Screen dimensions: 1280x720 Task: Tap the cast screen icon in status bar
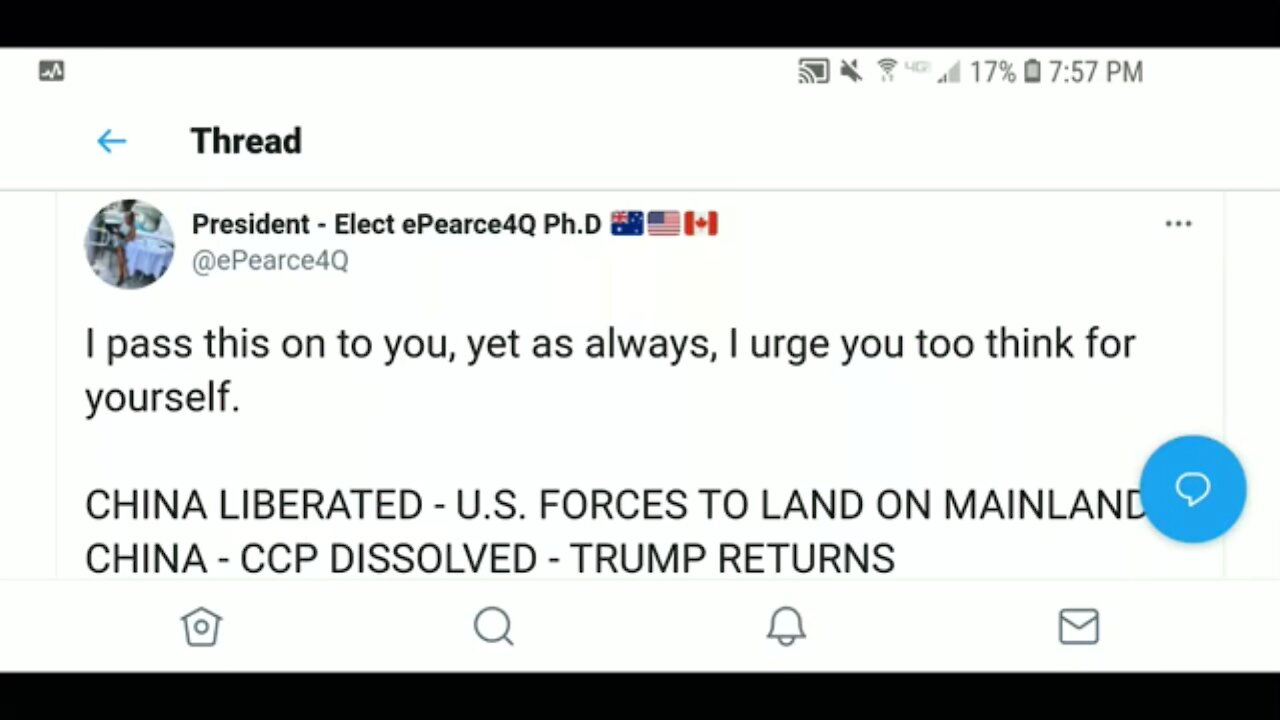pyautogui.click(x=813, y=72)
